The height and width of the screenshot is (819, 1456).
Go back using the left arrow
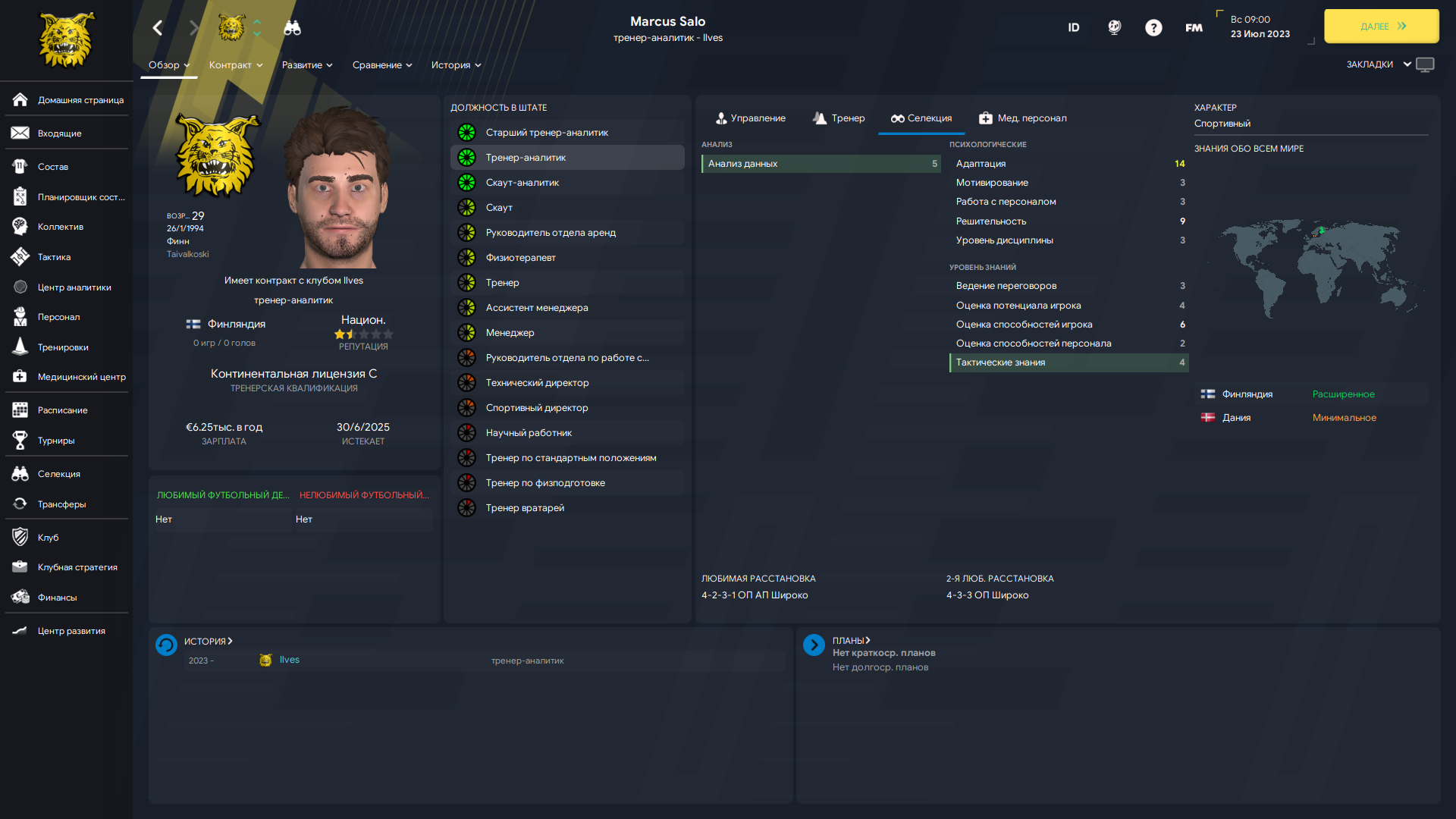(158, 28)
